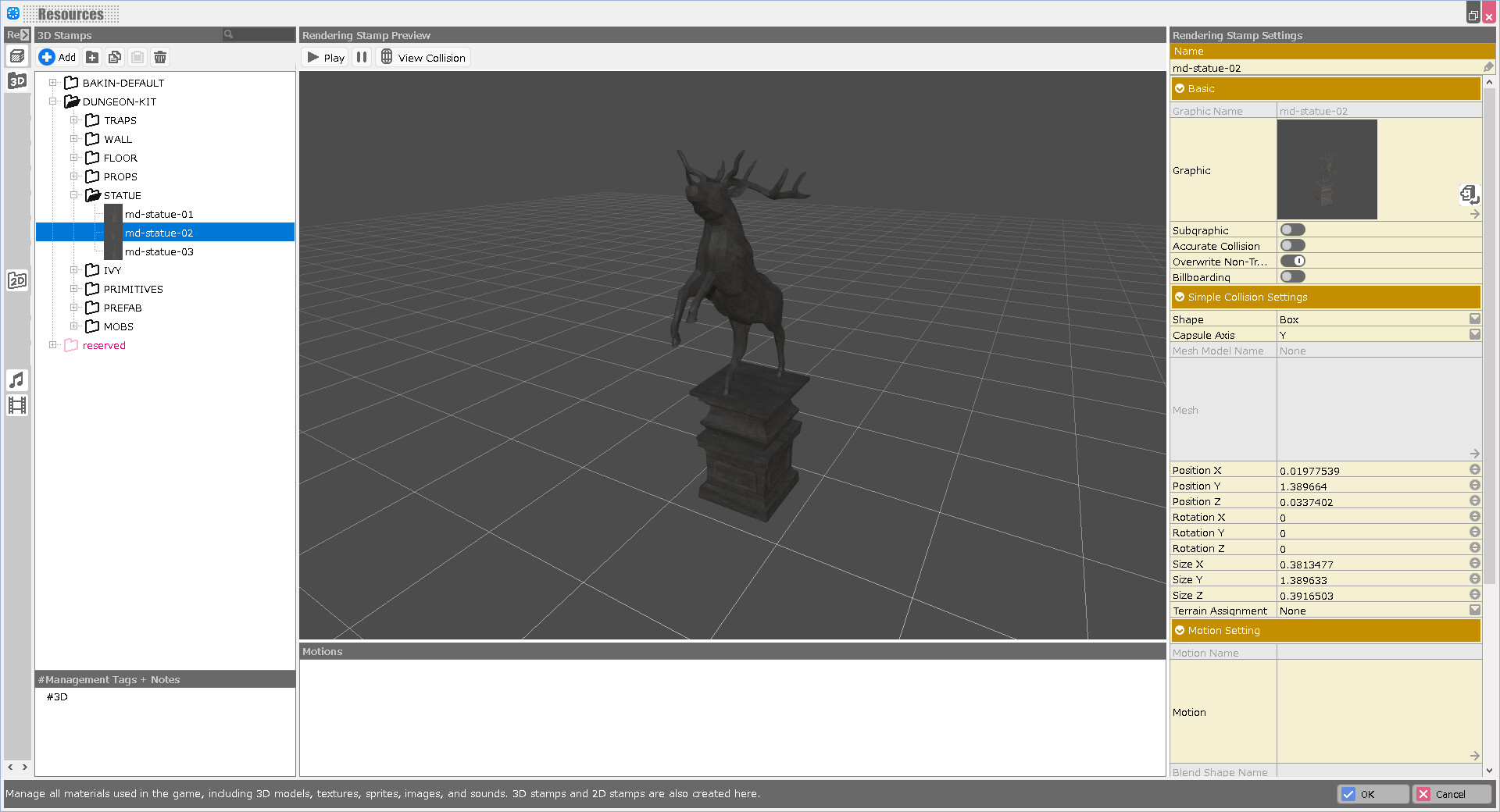Create a new folder using the toolbar icon
Image resolution: width=1500 pixels, height=812 pixels.
[x=91, y=56]
